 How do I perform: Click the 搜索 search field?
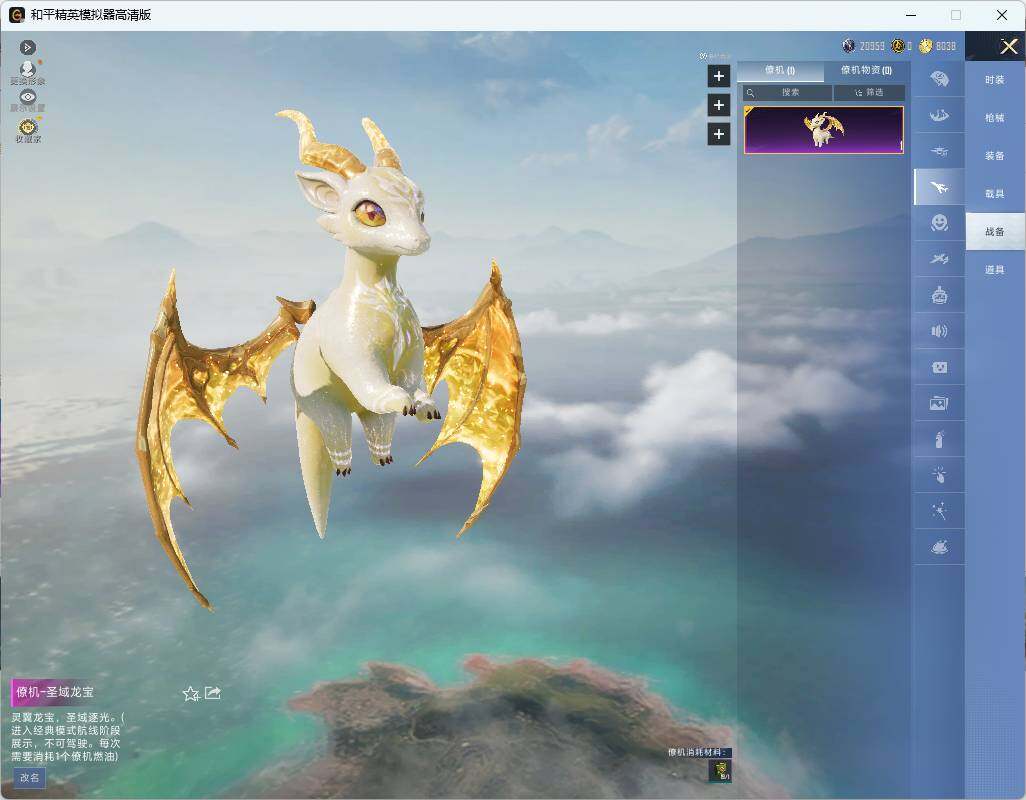point(787,93)
